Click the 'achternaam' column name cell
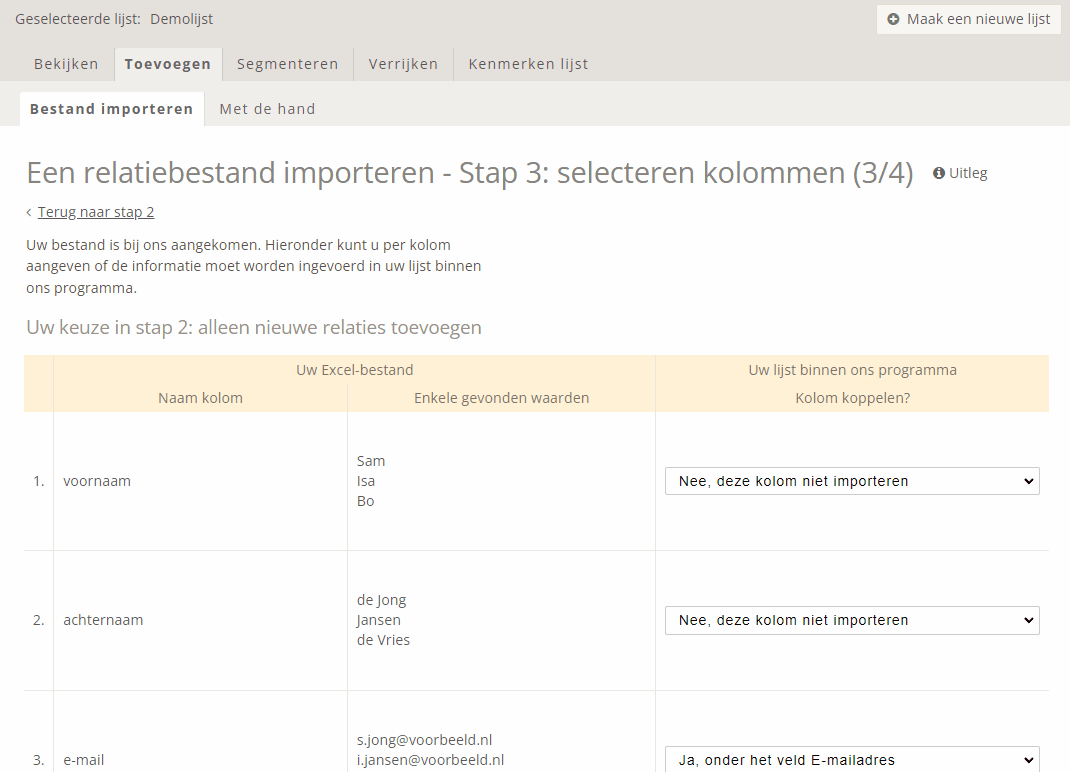 click(103, 620)
